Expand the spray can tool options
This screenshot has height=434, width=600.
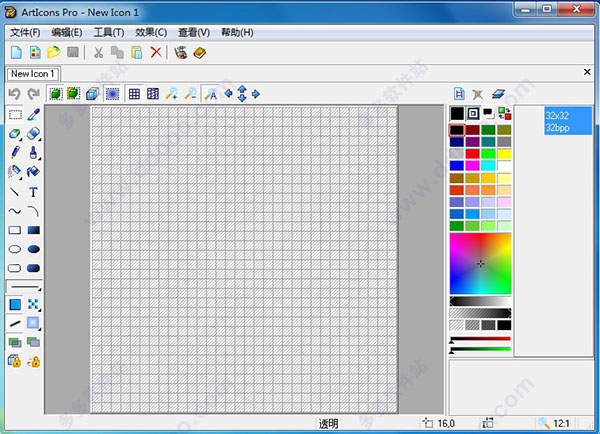(21, 178)
